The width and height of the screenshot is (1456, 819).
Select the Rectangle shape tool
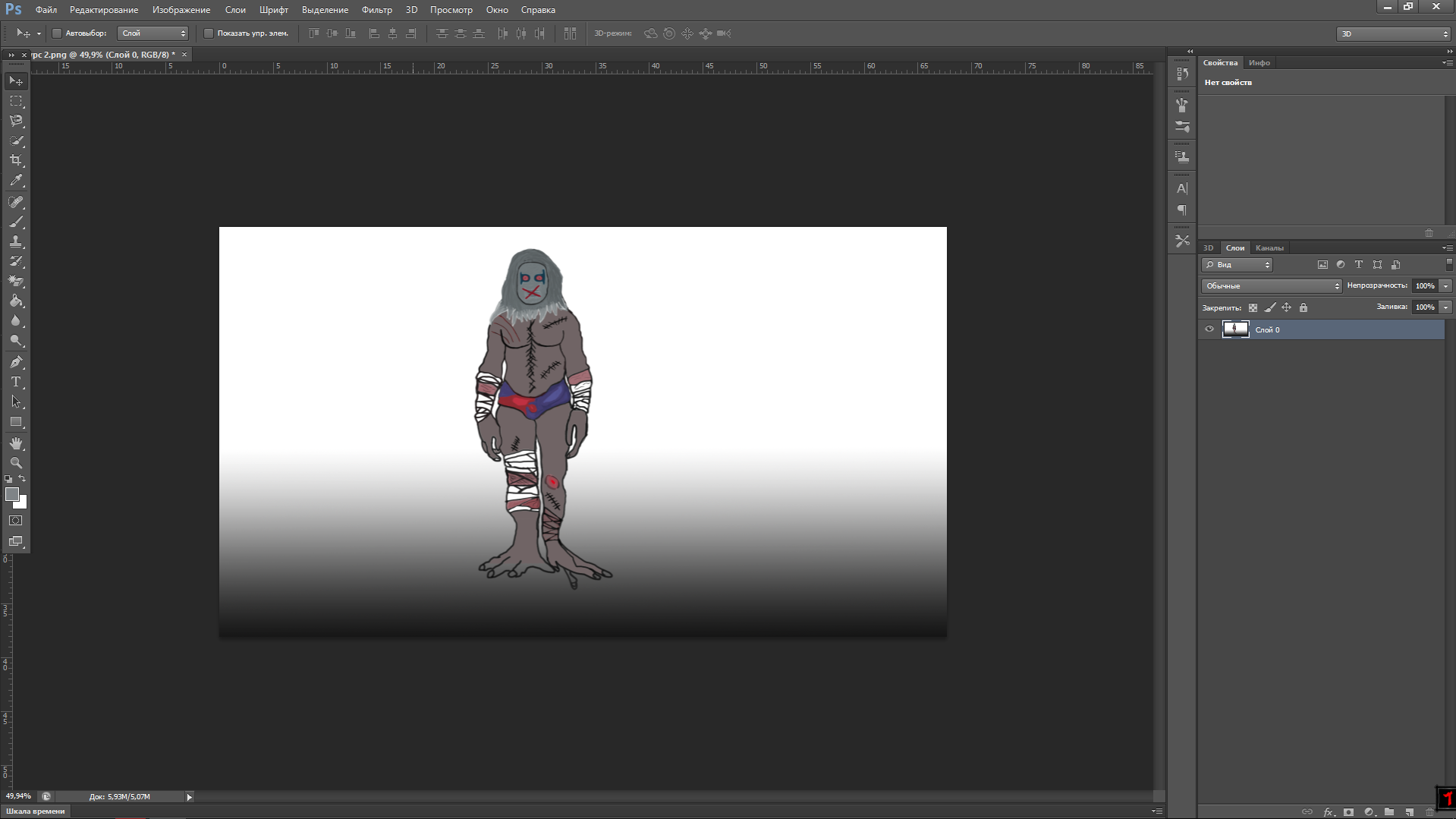(x=16, y=421)
